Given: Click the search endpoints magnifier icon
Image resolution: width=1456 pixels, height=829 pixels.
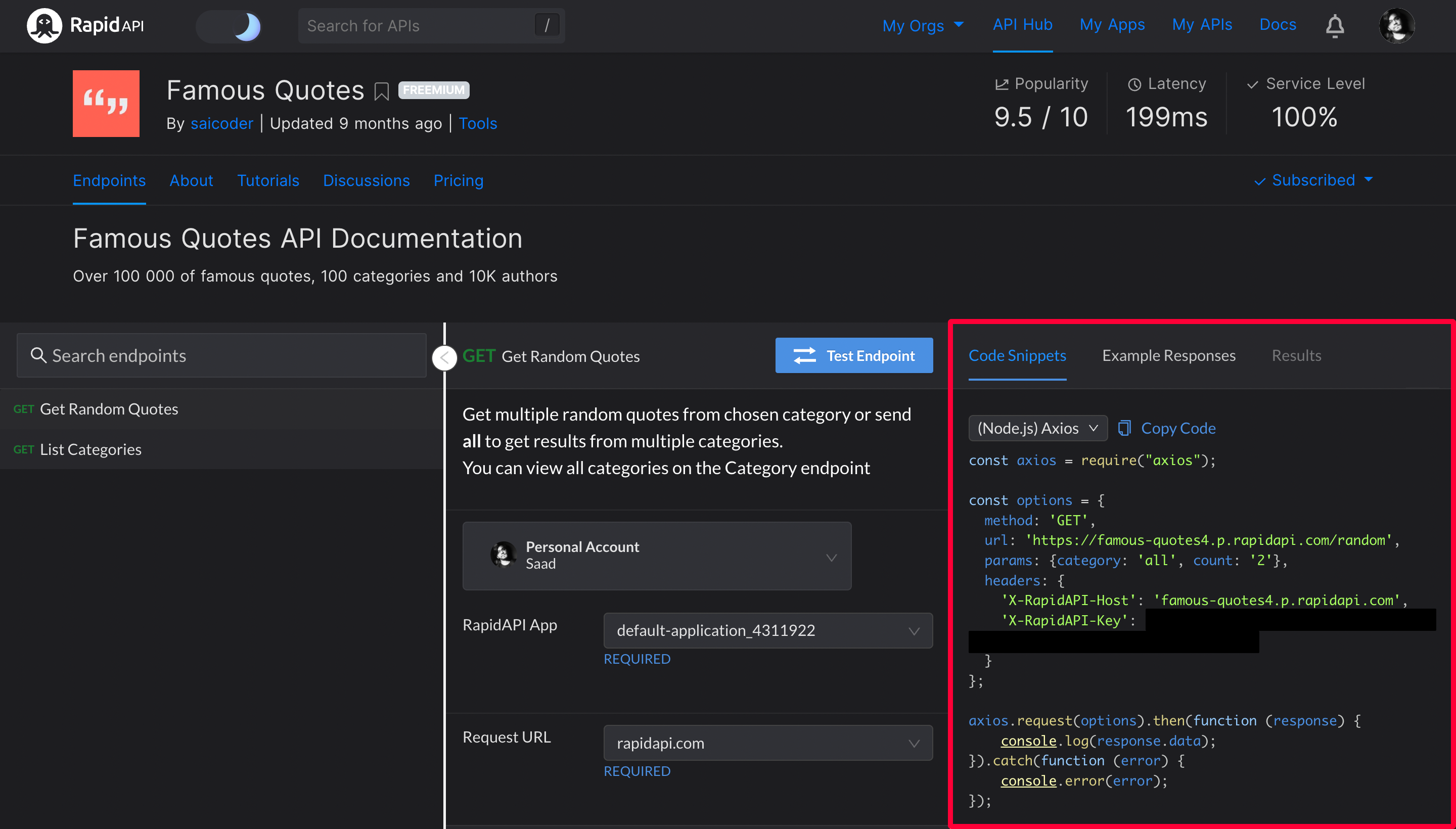Looking at the screenshot, I should (38, 356).
